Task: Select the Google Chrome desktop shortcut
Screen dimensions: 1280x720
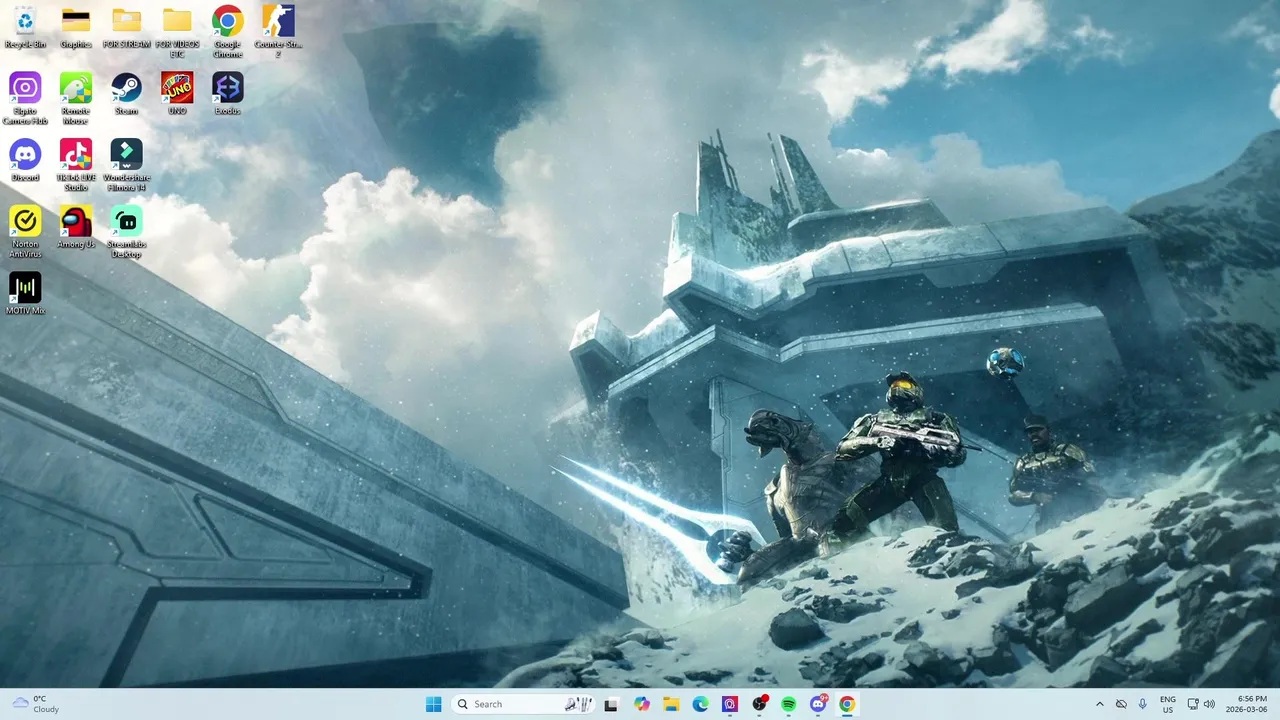Action: pyautogui.click(x=227, y=32)
